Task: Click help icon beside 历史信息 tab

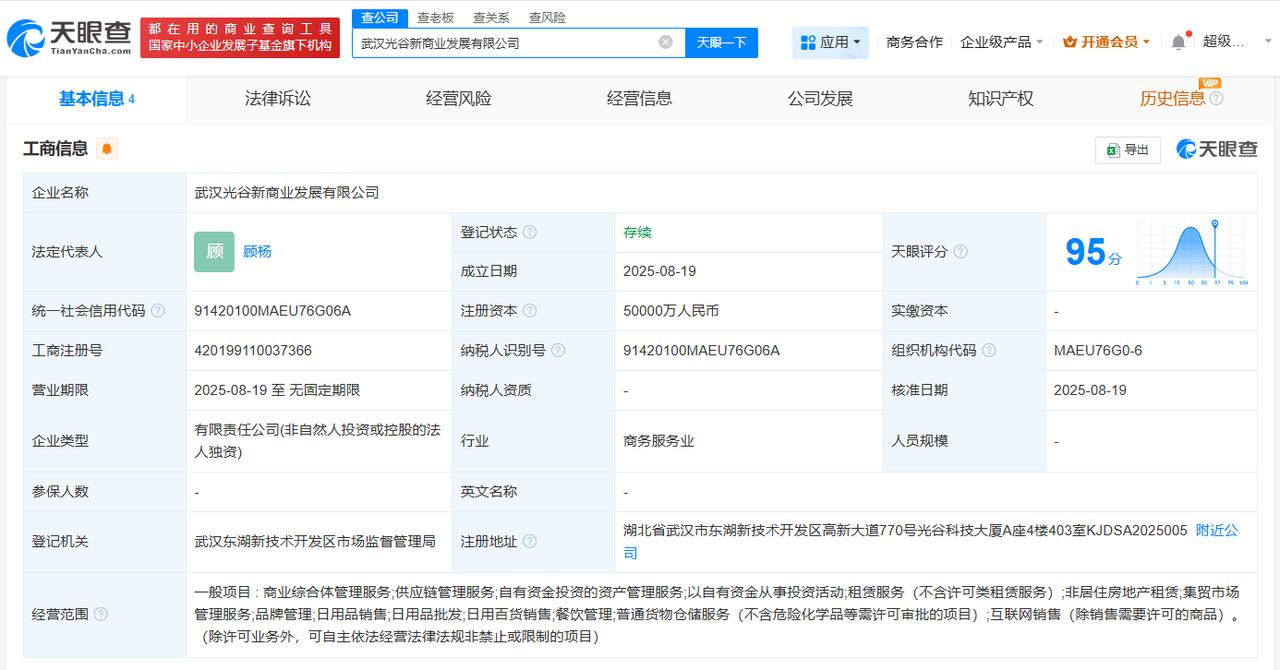Action: [1216, 98]
